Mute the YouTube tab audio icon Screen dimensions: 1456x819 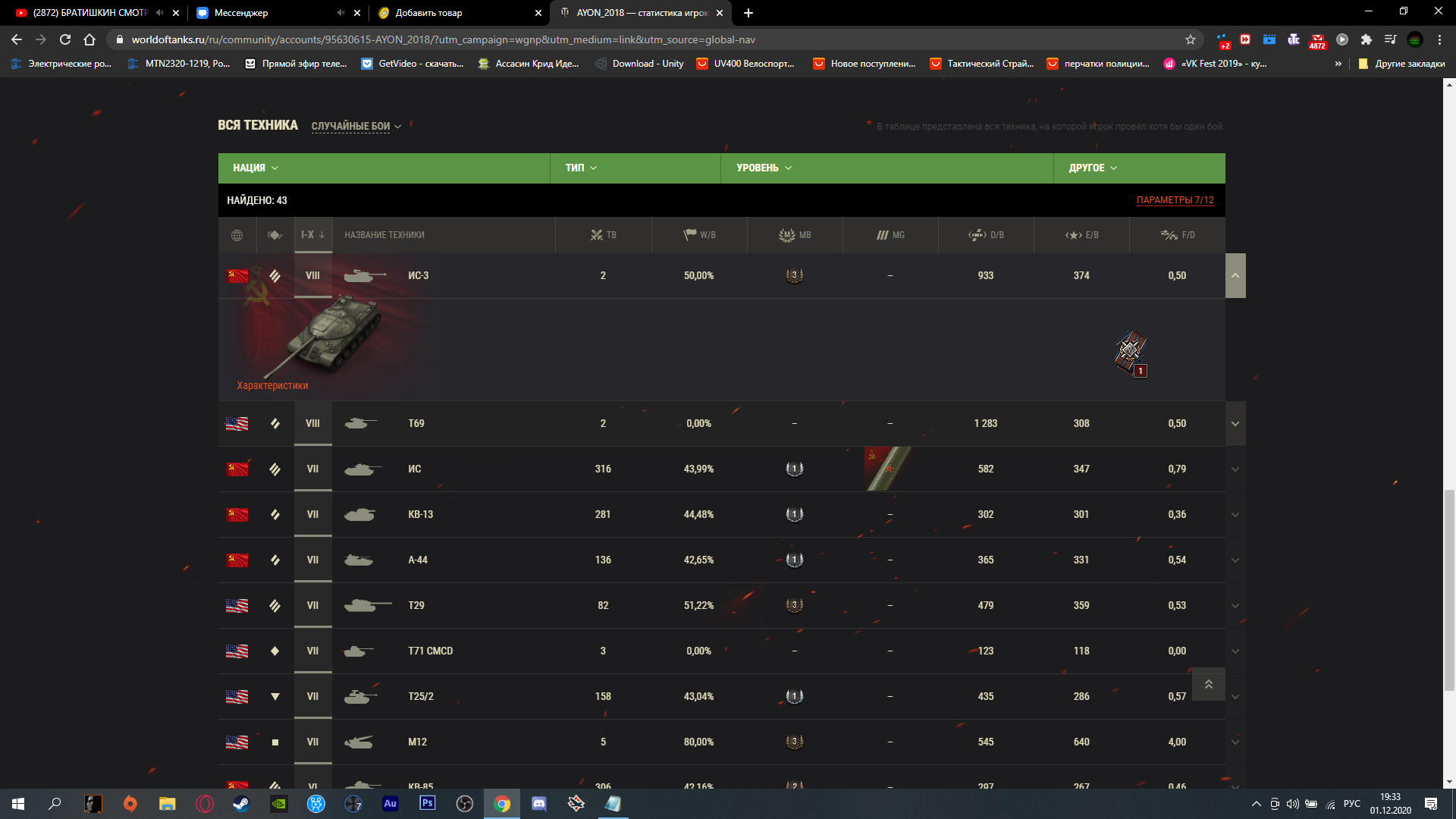click(159, 13)
